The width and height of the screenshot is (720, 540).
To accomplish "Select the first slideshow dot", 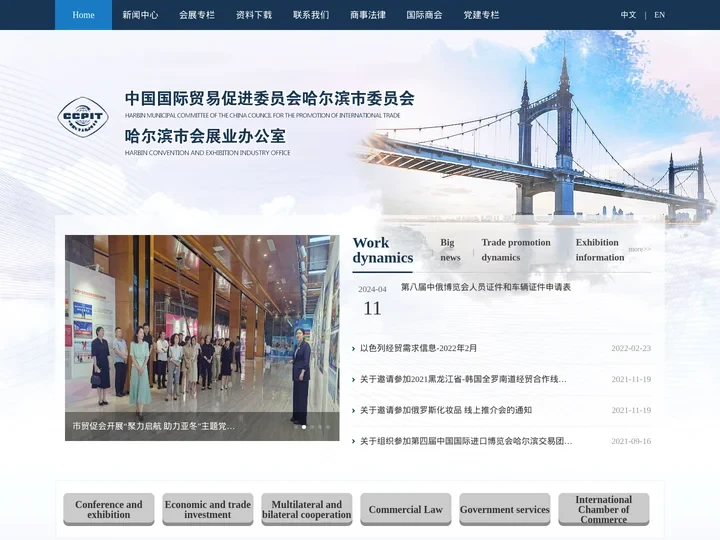I will [x=296, y=427].
